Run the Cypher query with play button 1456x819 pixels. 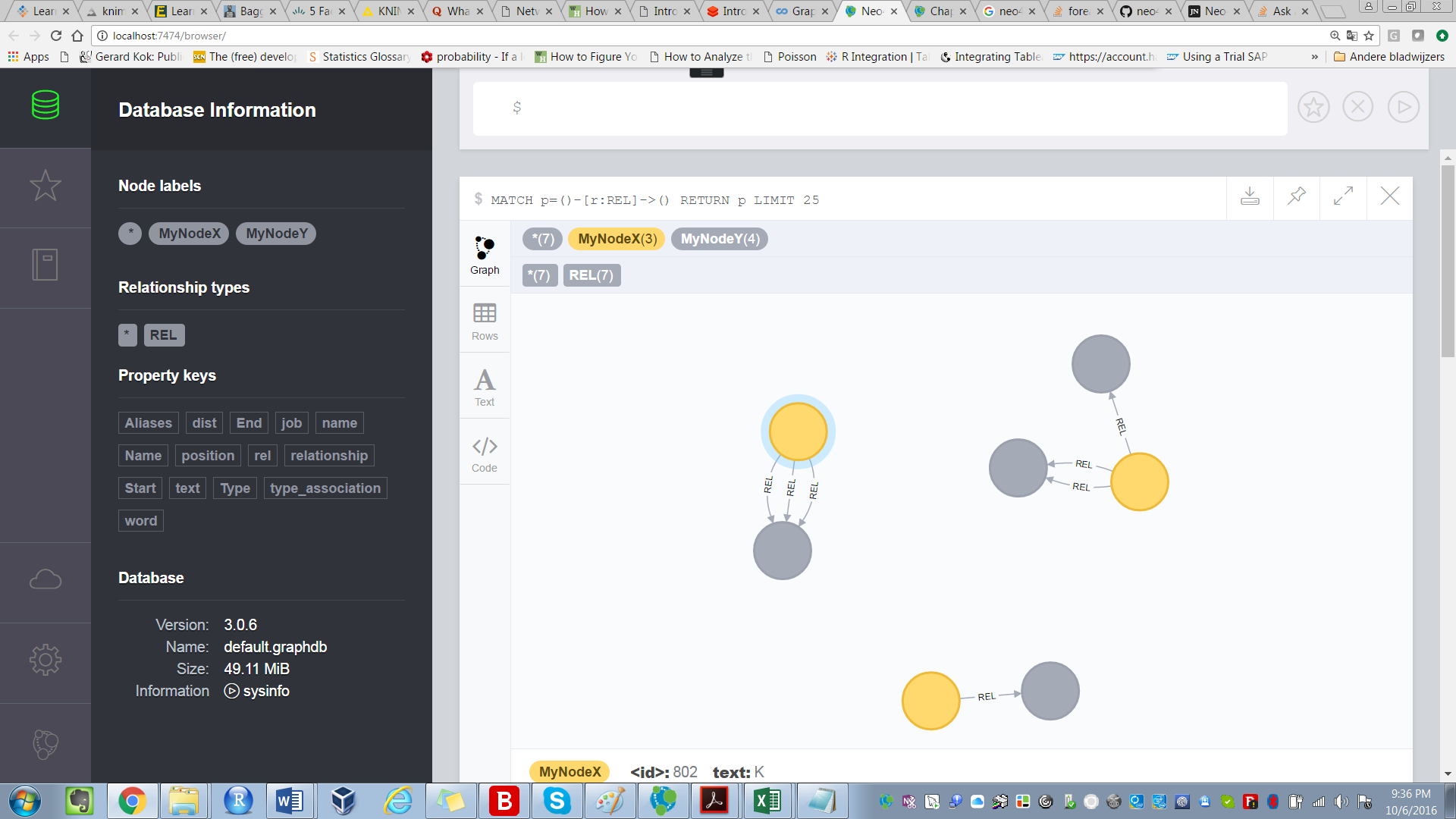[1404, 107]
